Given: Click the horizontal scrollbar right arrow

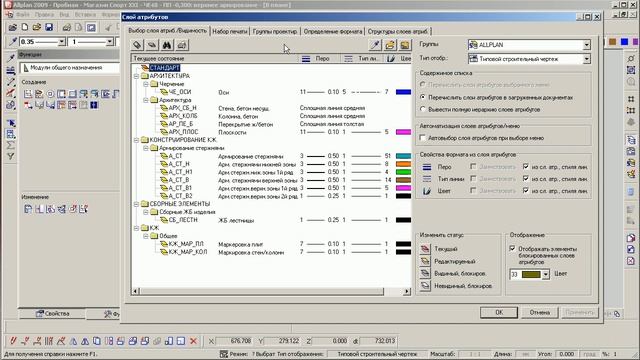Looking at the screenshot, I should 407,291.
